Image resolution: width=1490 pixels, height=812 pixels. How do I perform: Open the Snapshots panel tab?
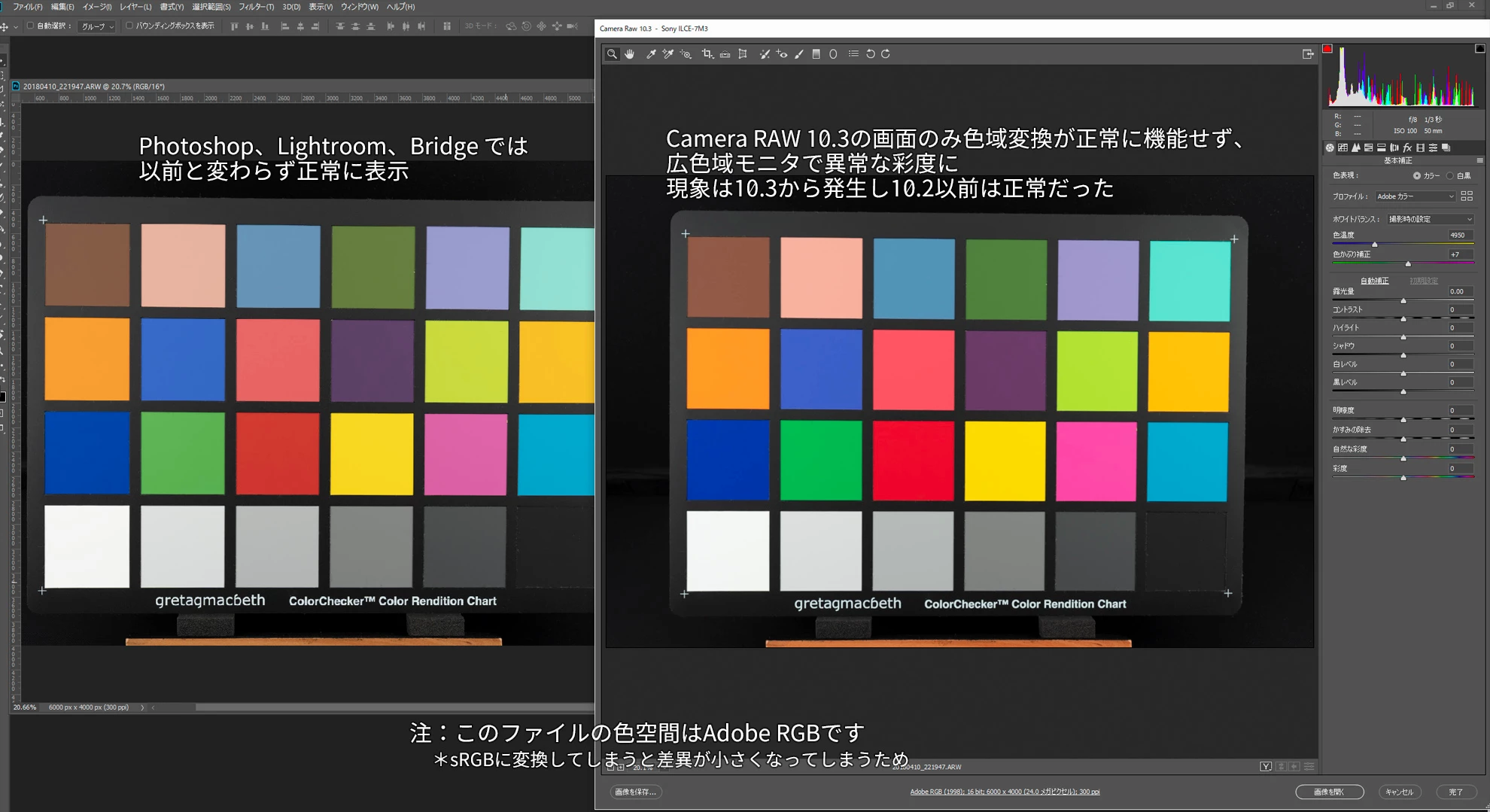pos(1446,148)
